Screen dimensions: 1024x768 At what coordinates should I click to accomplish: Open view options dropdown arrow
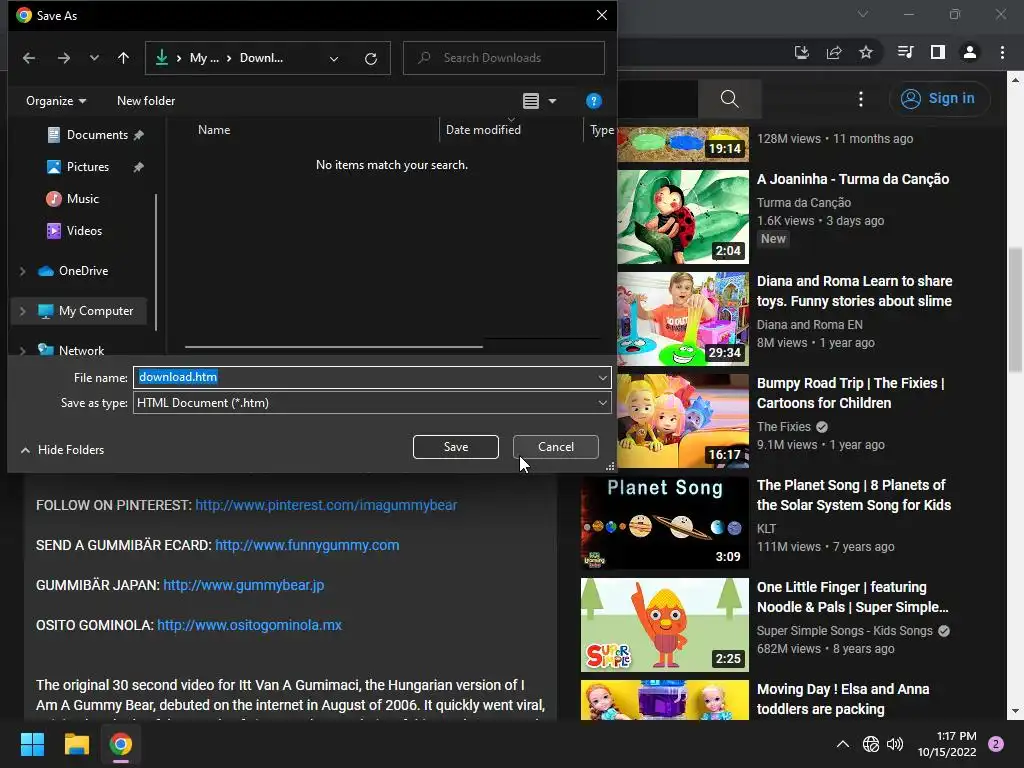click(552, 101)
